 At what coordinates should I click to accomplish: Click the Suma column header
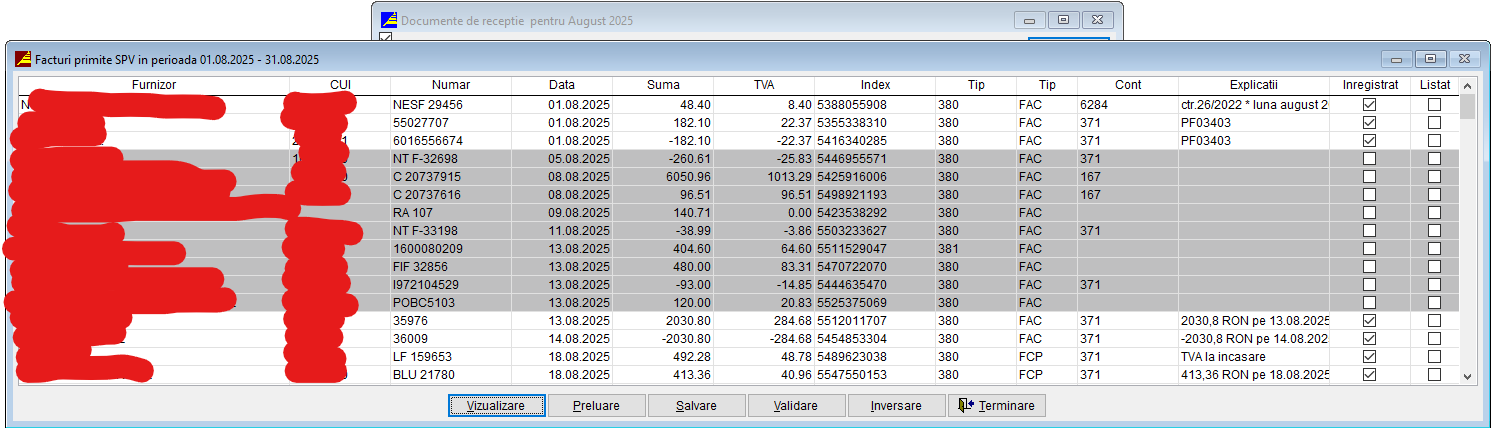pos(662,85)
